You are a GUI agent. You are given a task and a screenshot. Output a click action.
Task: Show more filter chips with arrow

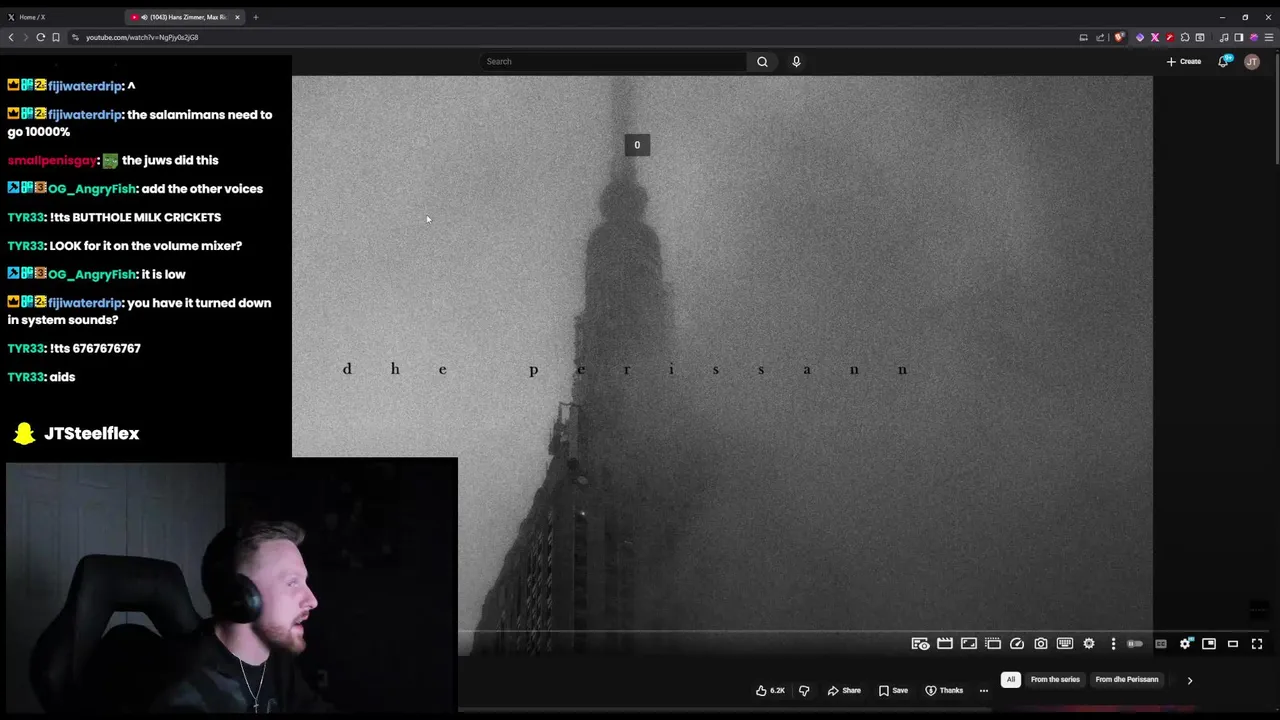click(1189, 680)
